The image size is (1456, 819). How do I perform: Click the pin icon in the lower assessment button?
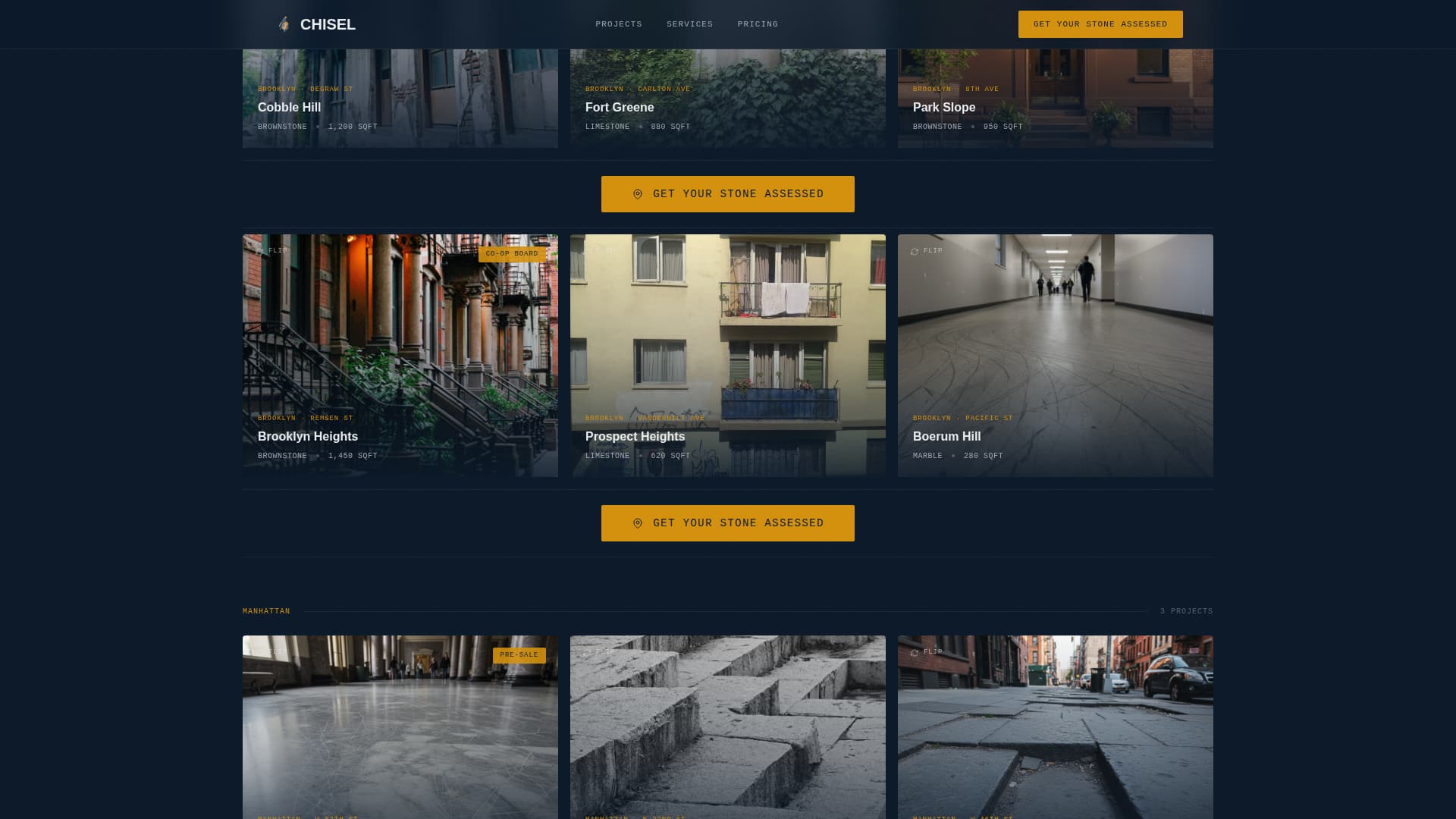[638, 522]
